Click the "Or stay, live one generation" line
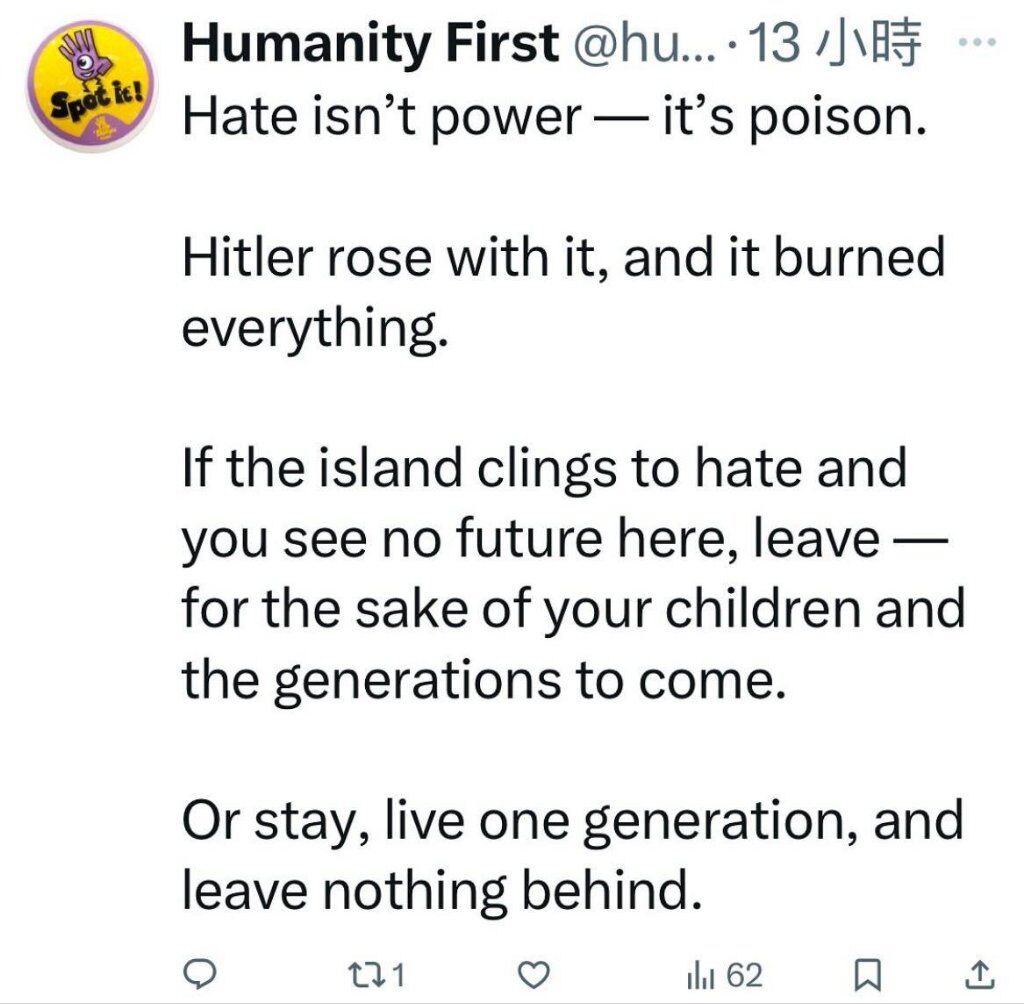 [x=573, y=821]
